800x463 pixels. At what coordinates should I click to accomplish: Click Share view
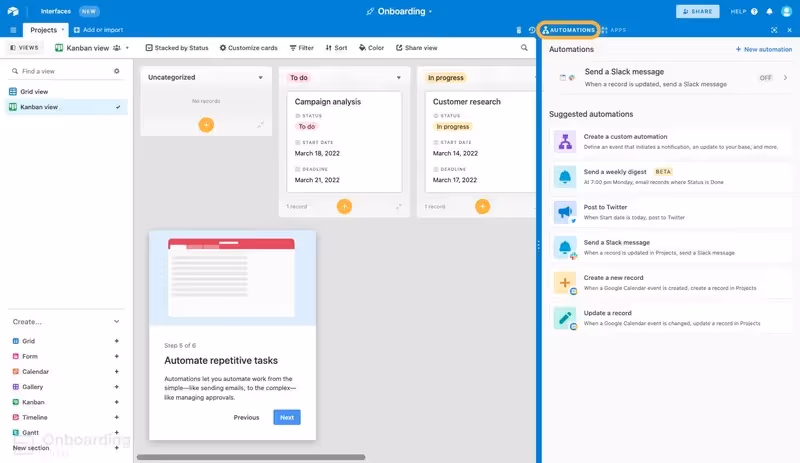point(417,48)
